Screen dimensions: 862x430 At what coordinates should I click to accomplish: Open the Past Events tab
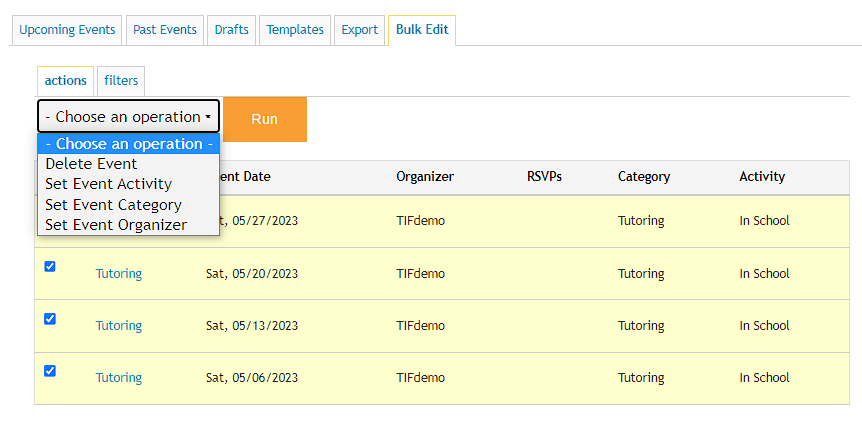coord(165,30)
